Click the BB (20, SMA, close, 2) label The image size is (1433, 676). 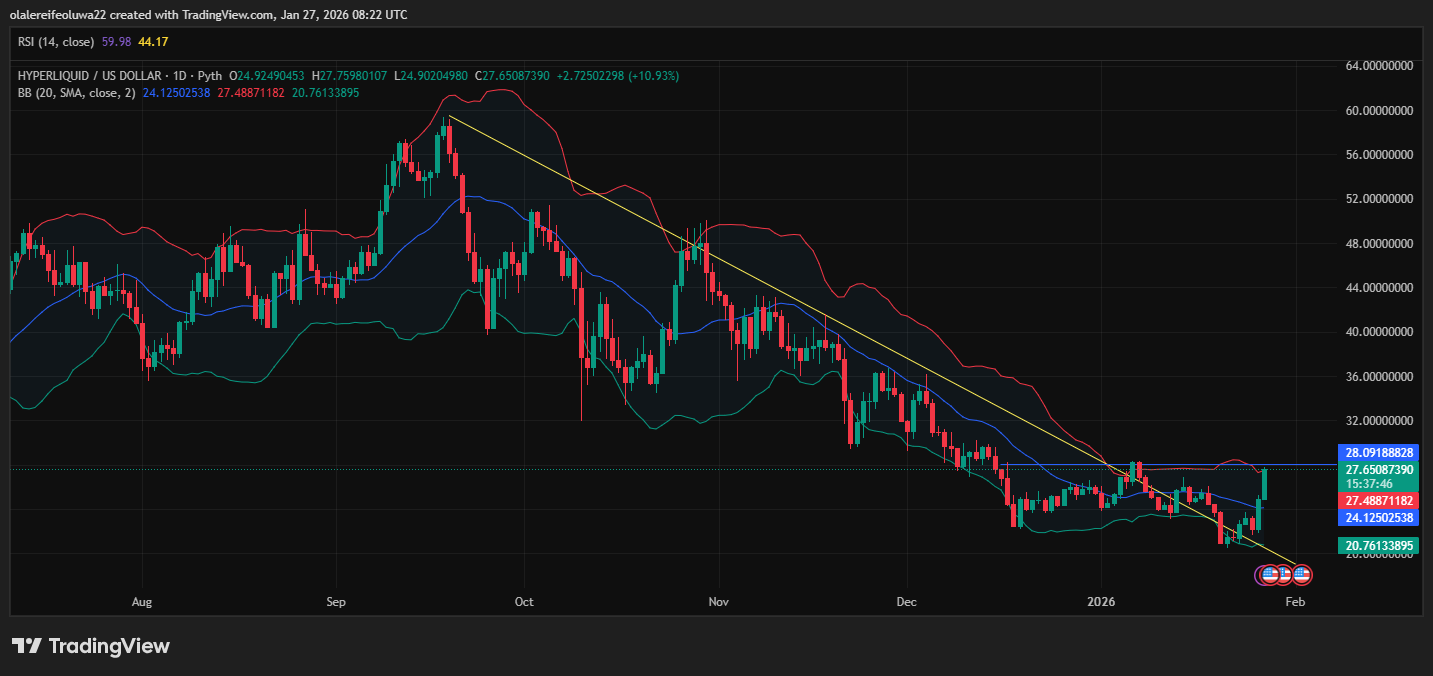[x=76, y=92]
